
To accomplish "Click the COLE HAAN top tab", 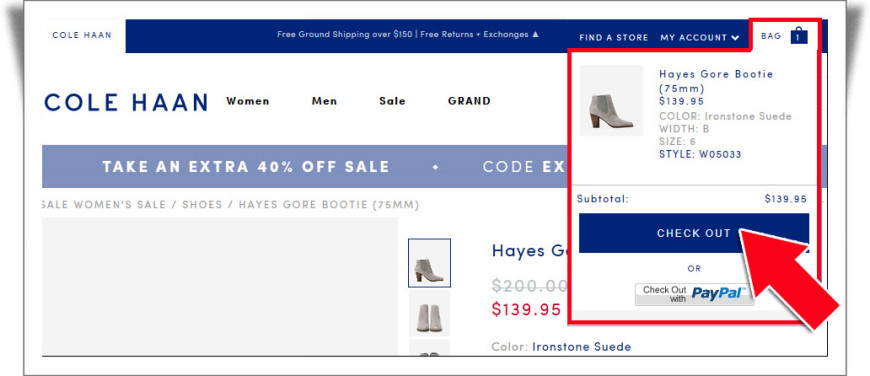I will tap(82, 35).
